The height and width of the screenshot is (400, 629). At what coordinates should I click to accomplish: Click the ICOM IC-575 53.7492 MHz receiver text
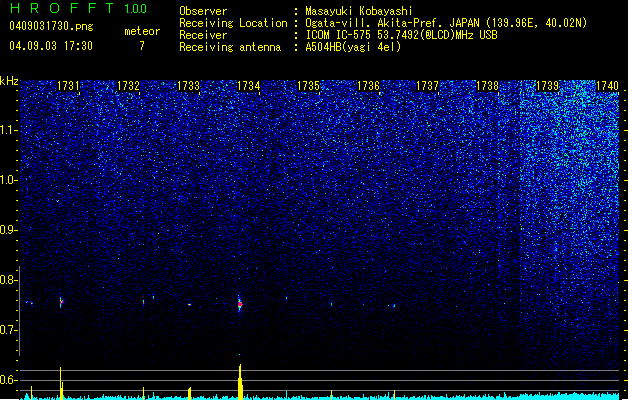[x=401, y=35]
